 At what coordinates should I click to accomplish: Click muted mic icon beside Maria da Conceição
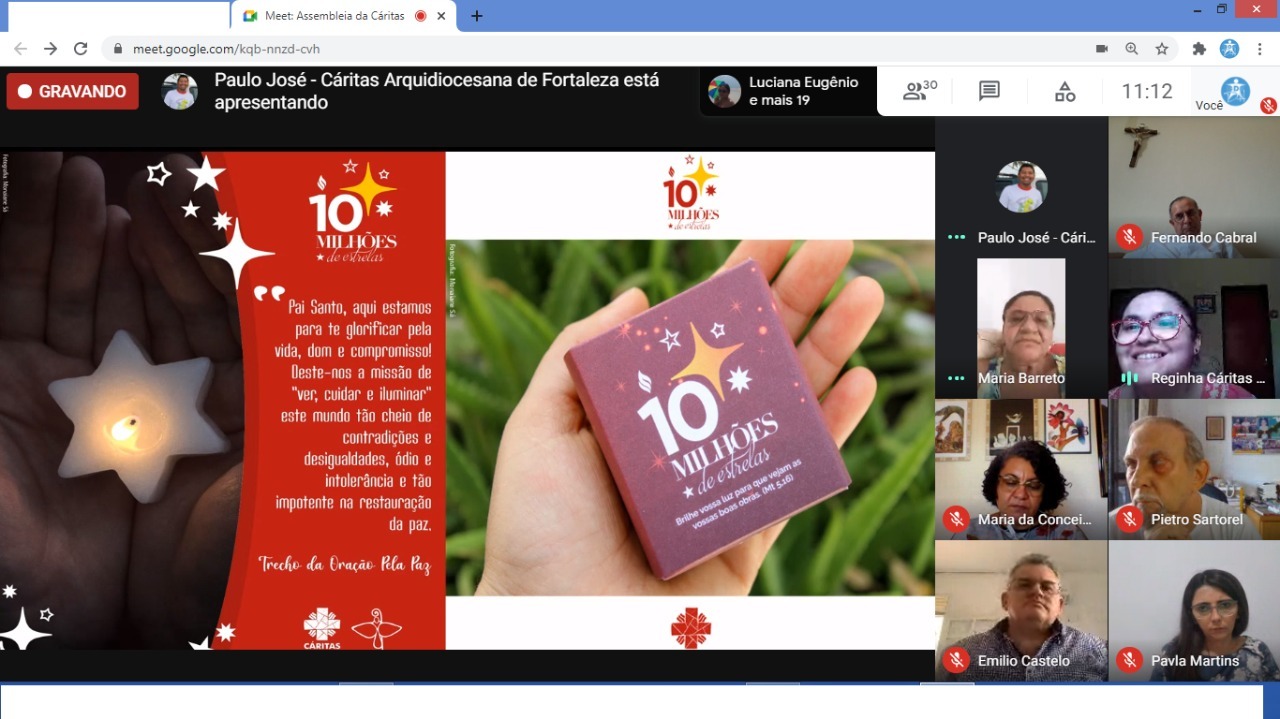[x=956, y=519]
